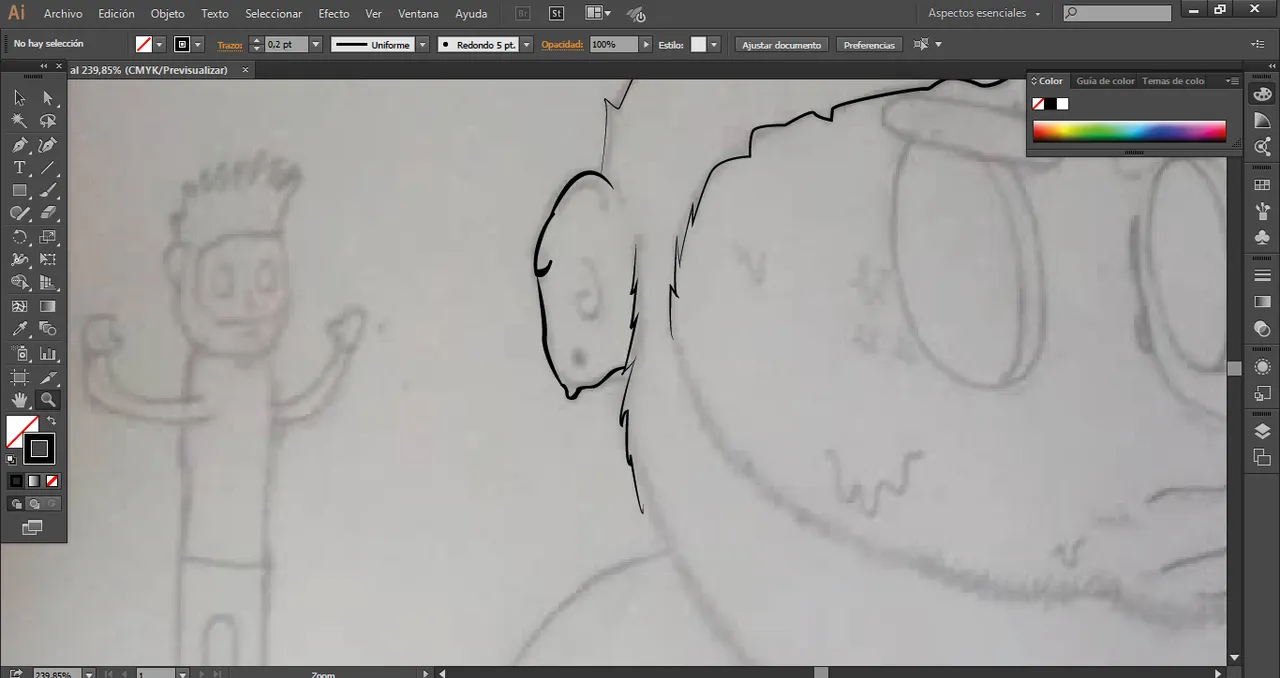
Task: Expand the Uniforme stroke profile list
Action: pyautogui.click(x=422, y=44)
